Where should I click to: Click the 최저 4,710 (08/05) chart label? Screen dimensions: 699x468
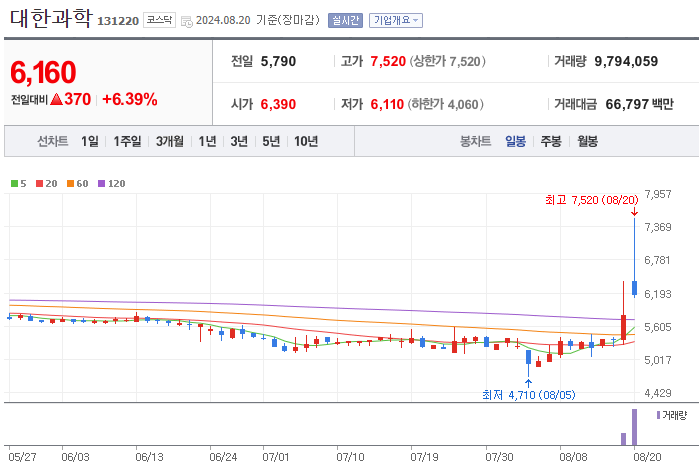point(529,395)
